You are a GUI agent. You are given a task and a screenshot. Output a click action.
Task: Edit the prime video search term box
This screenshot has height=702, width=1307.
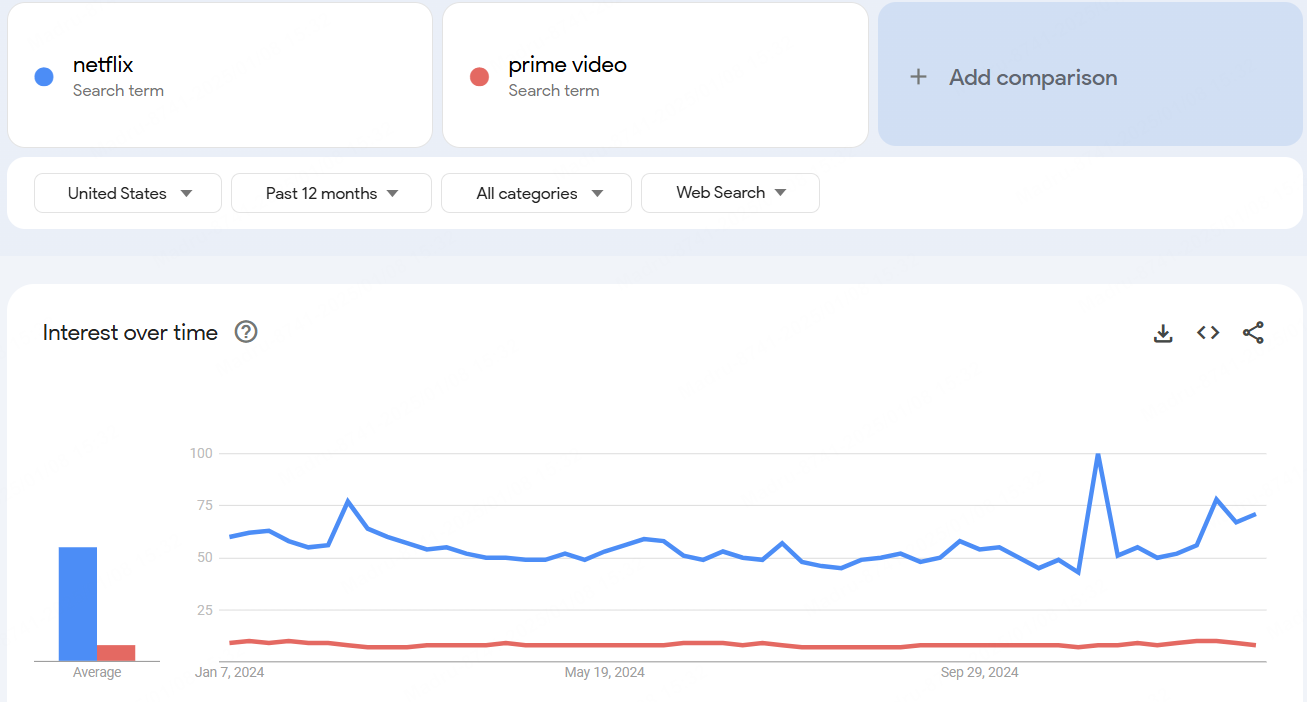655,75
